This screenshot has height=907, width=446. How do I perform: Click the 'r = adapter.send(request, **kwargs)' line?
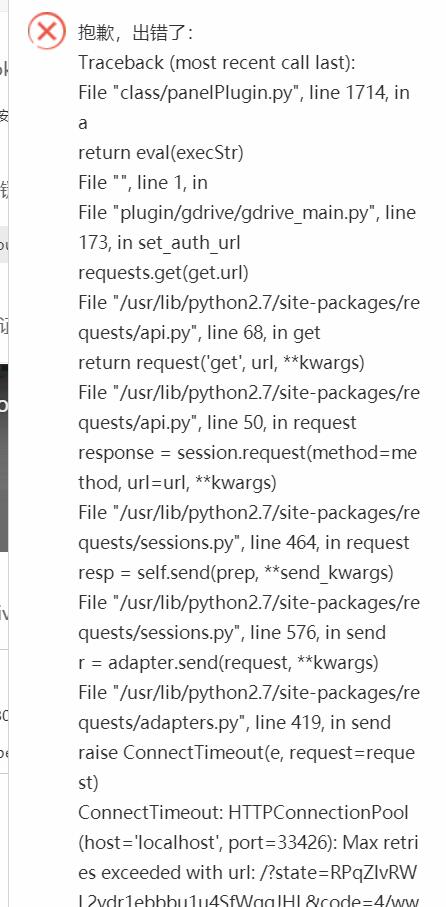tap(228, 664)
